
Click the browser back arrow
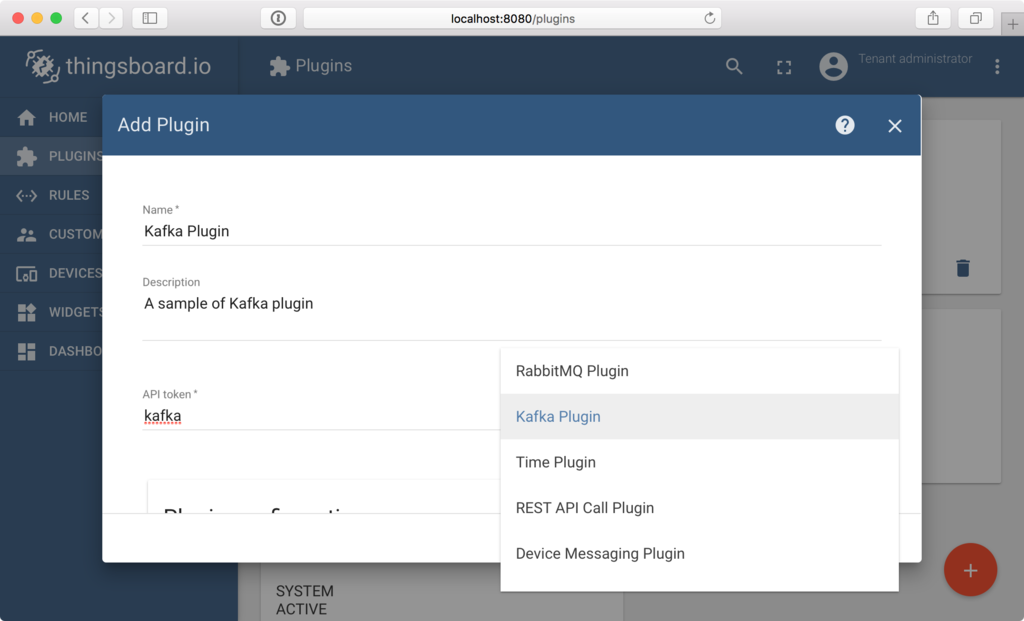pyautogui.click(x=86, y=18)
